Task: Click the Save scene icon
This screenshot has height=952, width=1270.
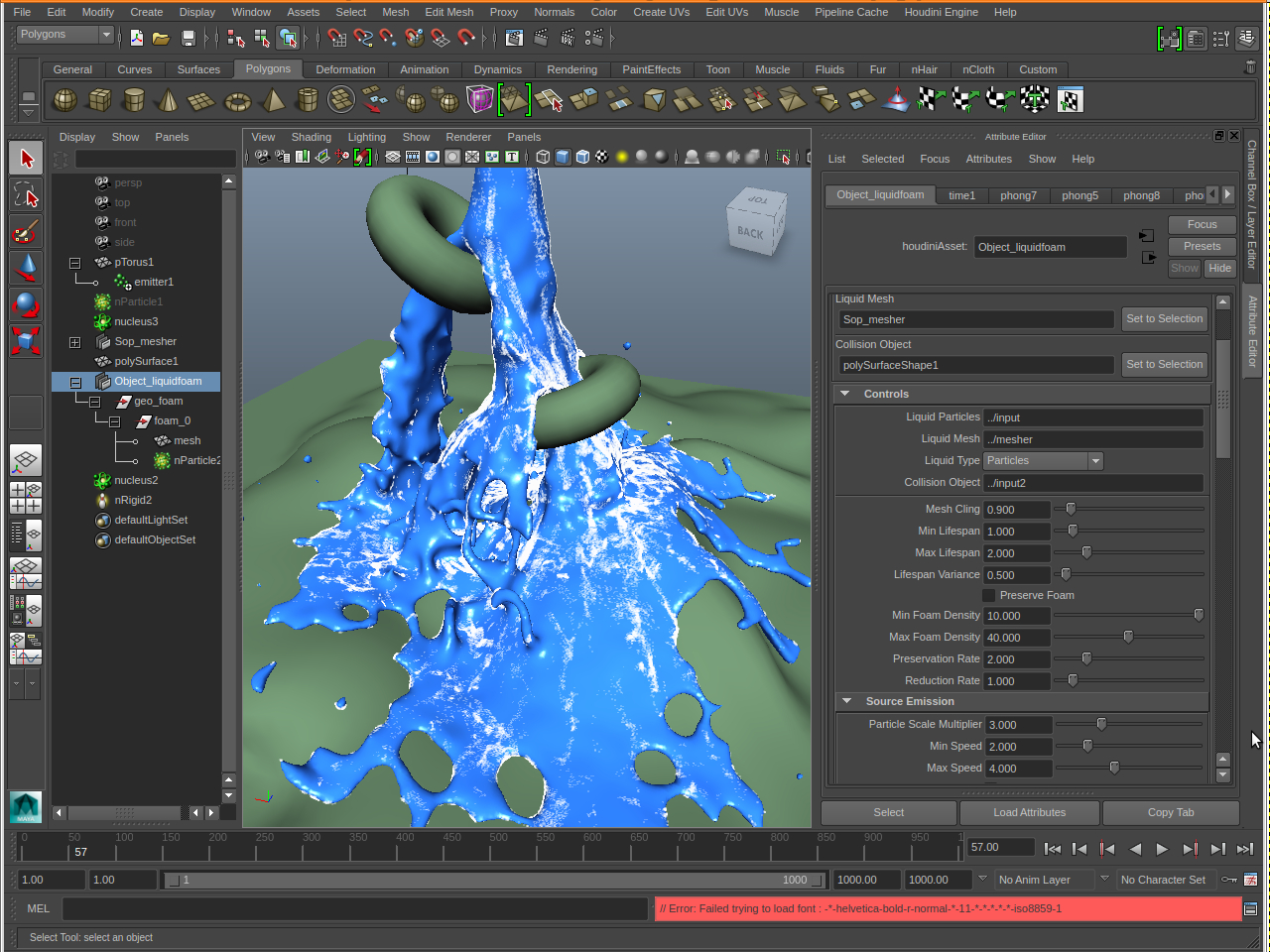Action: coord(188,38)
